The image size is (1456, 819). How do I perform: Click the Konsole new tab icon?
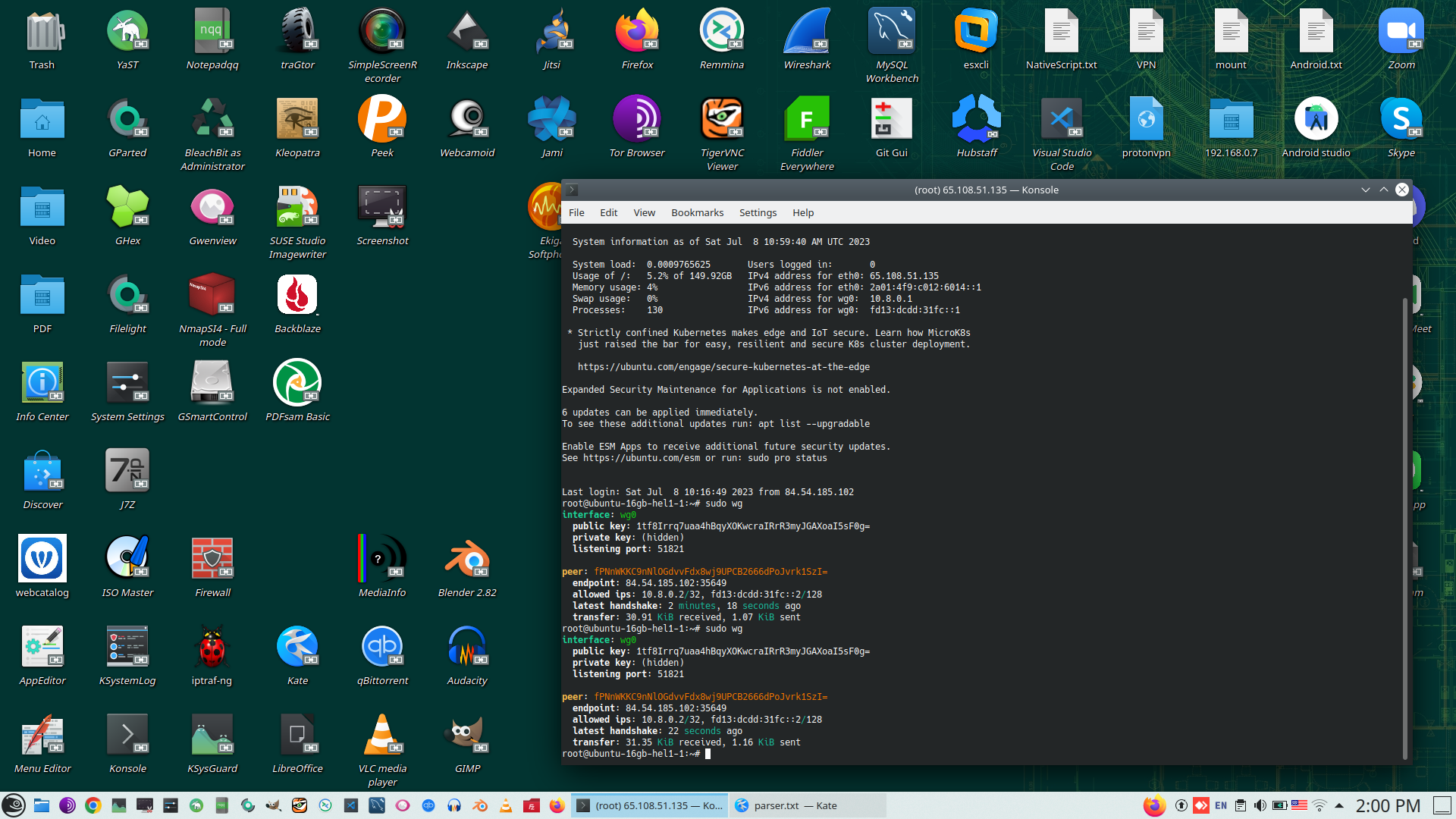[x=573, y=190]
